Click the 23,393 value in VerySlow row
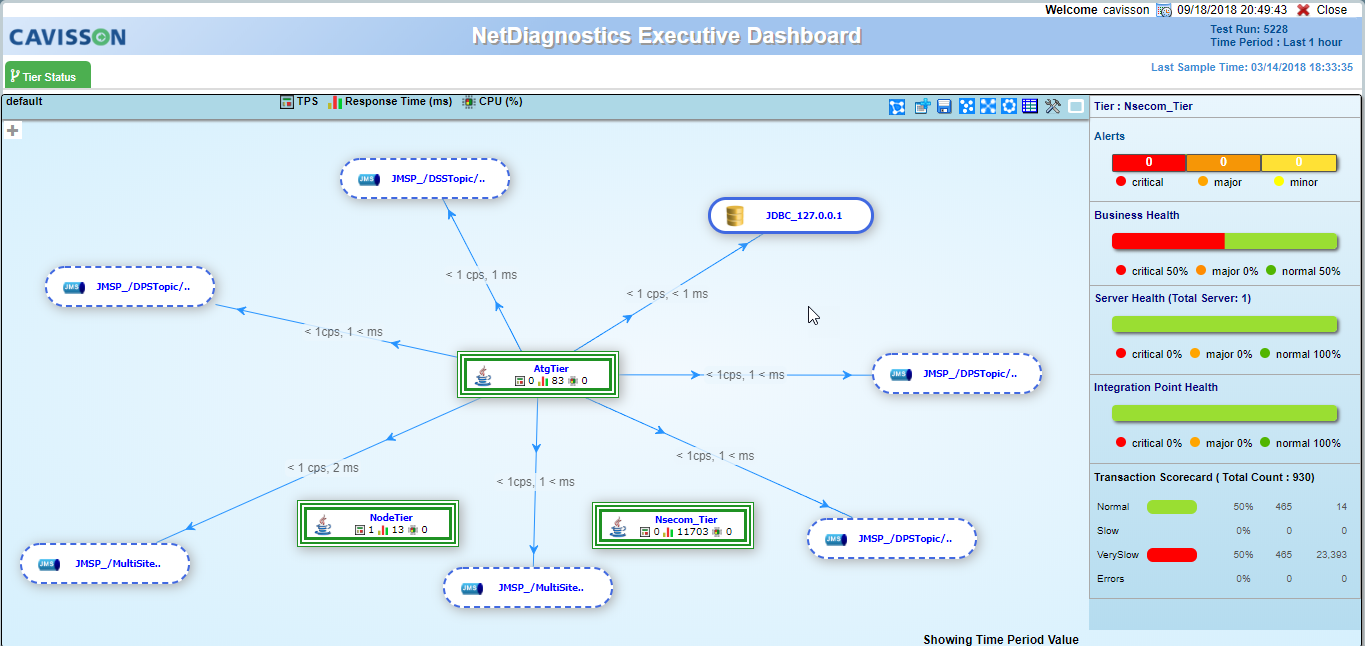 pyautogui.click(x=1331, y=555)
